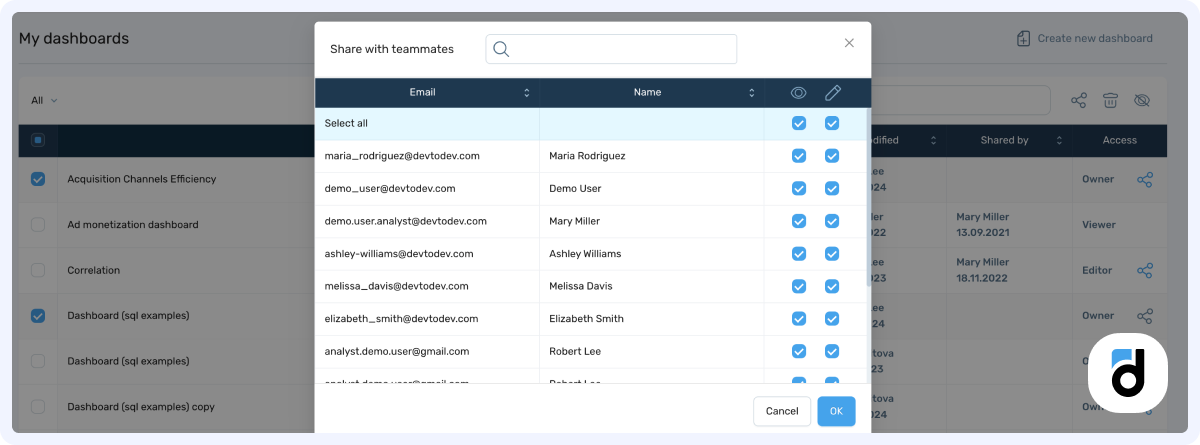Sort teammates by Email column

(x=527, y=93)
